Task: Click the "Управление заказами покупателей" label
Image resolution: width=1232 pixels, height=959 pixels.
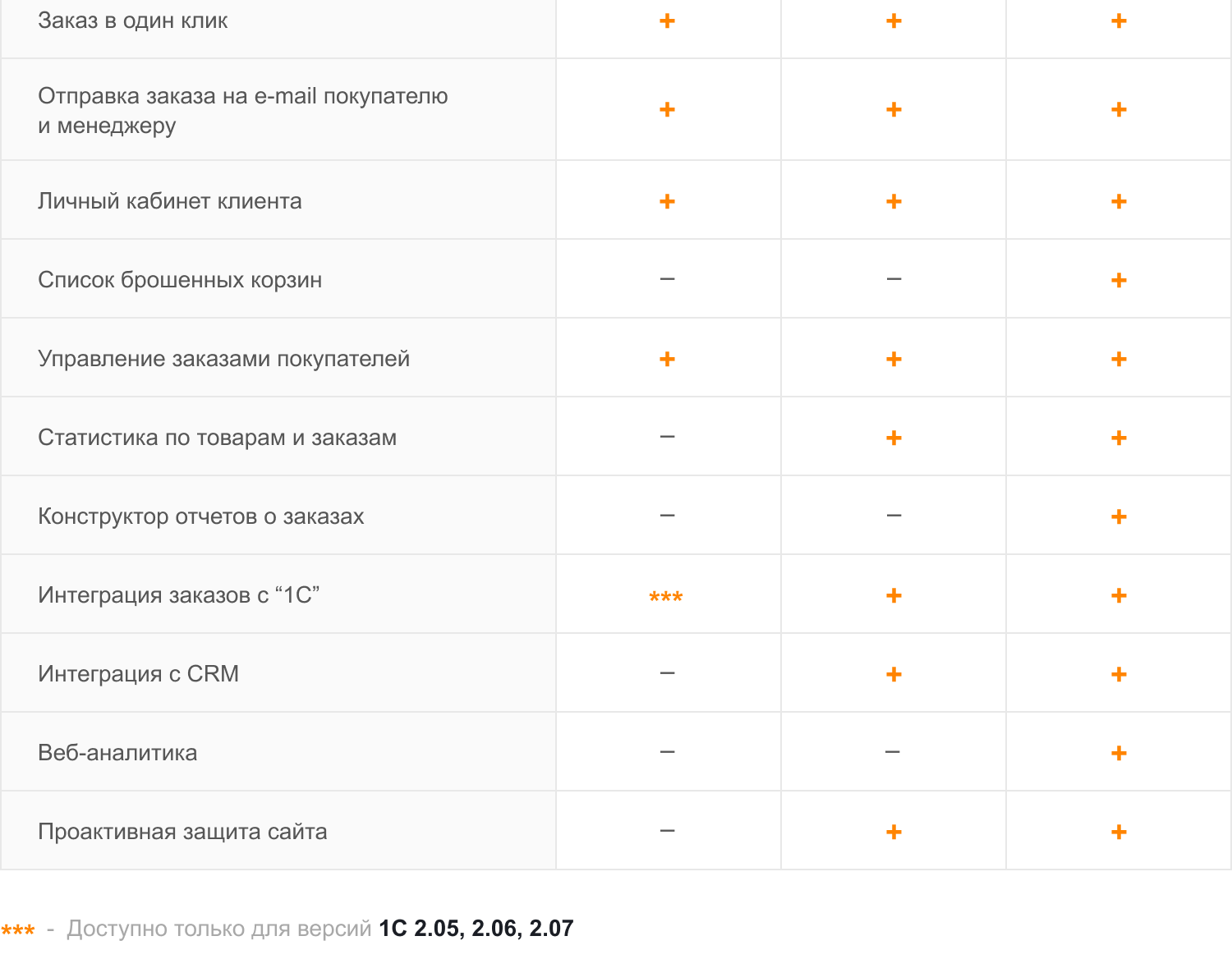Action: point(223,359)
